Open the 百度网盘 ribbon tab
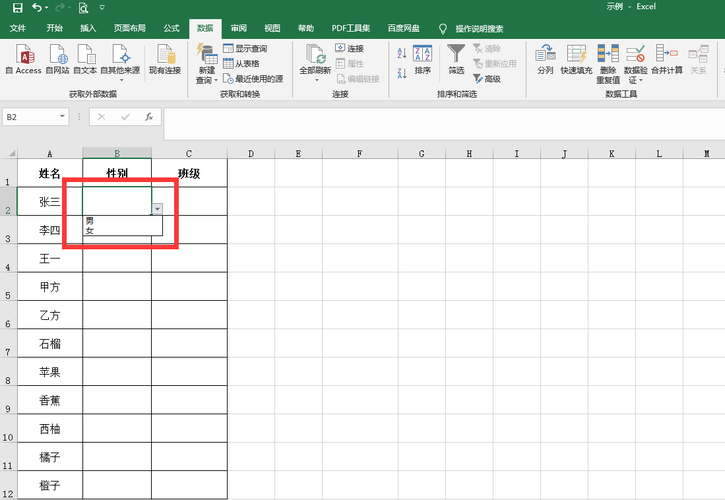725x500 pixels. [404, 28]
